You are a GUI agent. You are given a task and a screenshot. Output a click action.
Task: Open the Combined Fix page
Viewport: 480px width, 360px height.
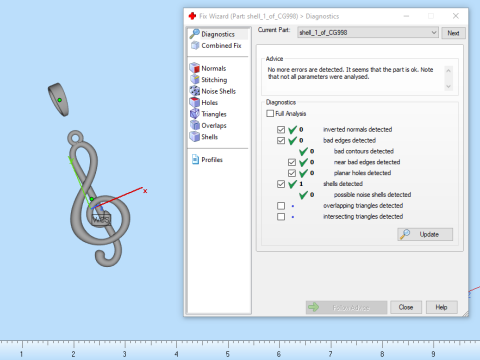point(216,45)
